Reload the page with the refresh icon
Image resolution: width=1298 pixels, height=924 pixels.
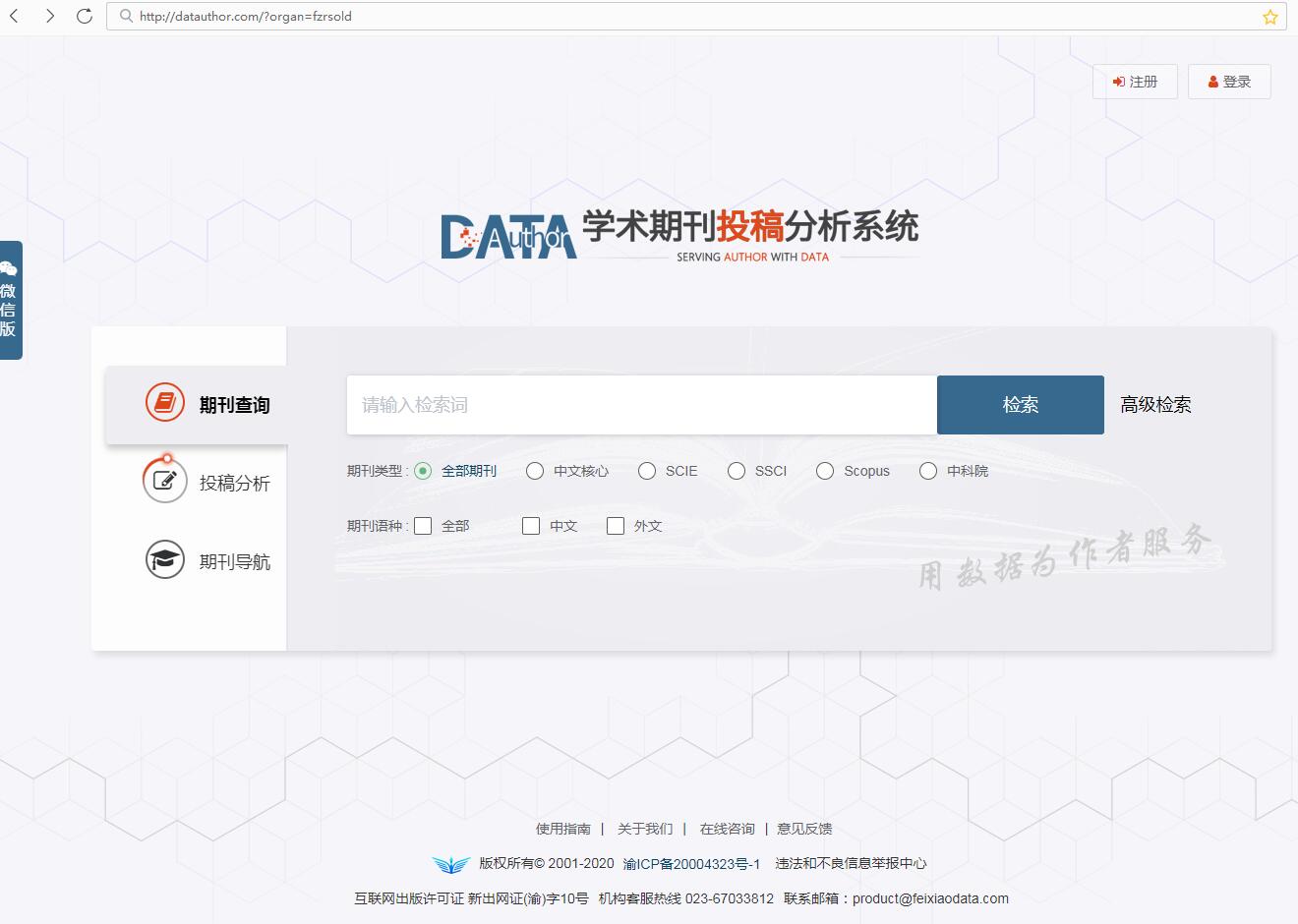coord(85,16)
